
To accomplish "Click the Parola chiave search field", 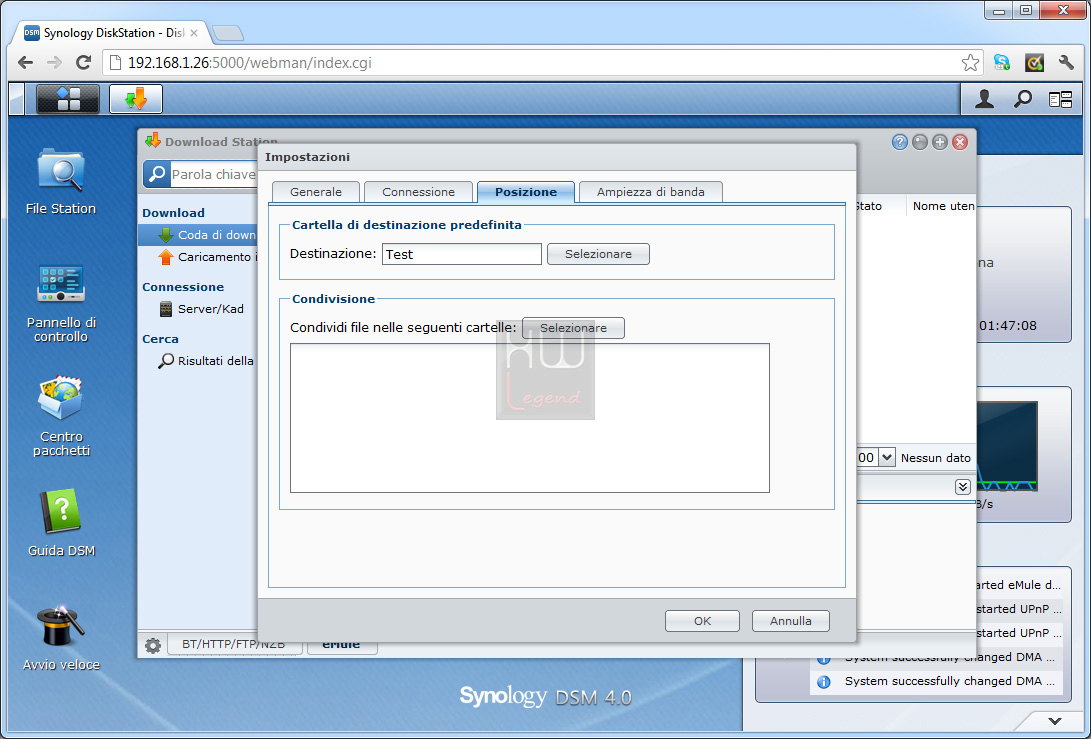I will coord(214,174).
